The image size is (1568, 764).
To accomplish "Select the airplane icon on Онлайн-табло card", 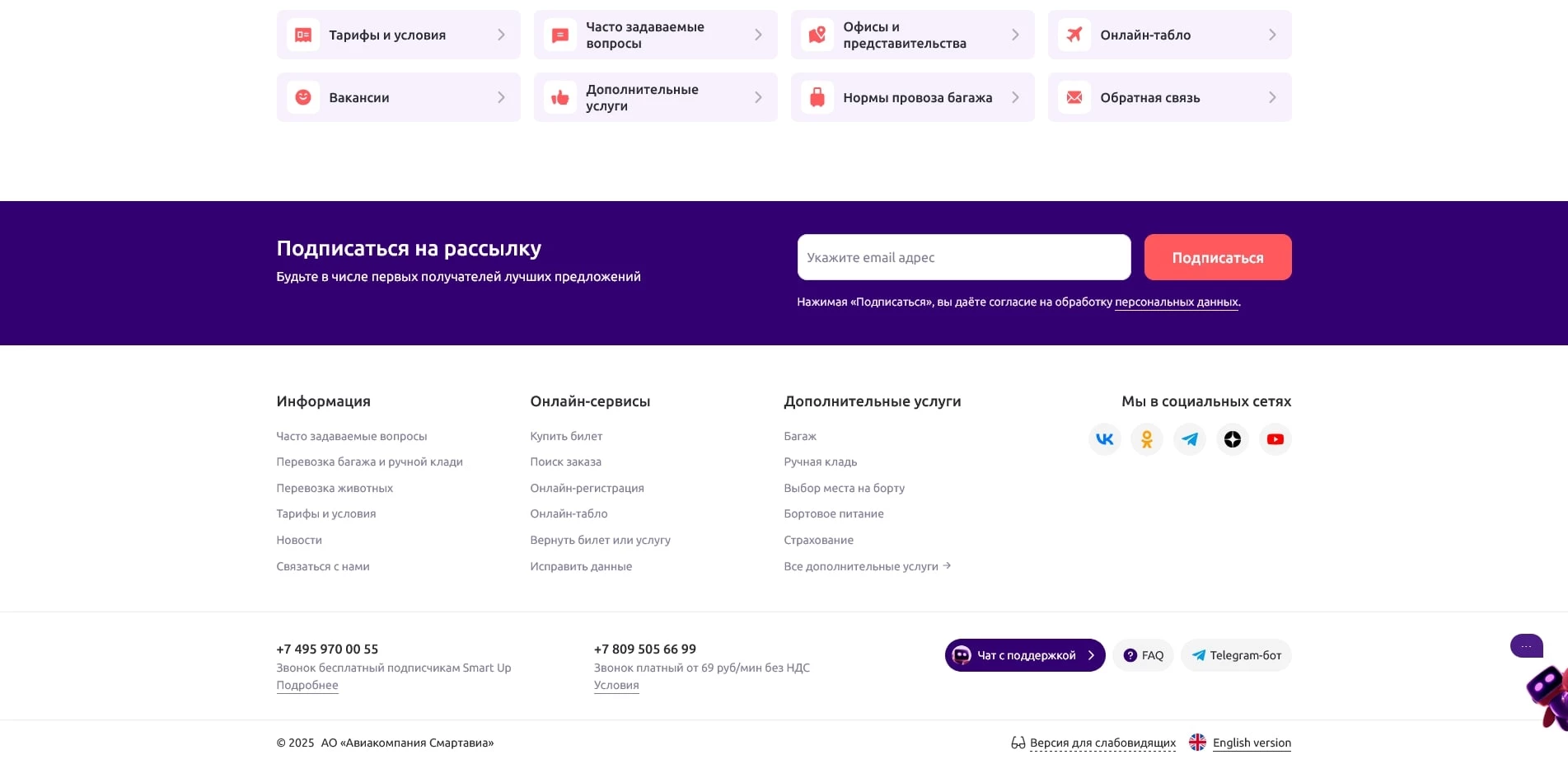I will [x=1074, y=34].
